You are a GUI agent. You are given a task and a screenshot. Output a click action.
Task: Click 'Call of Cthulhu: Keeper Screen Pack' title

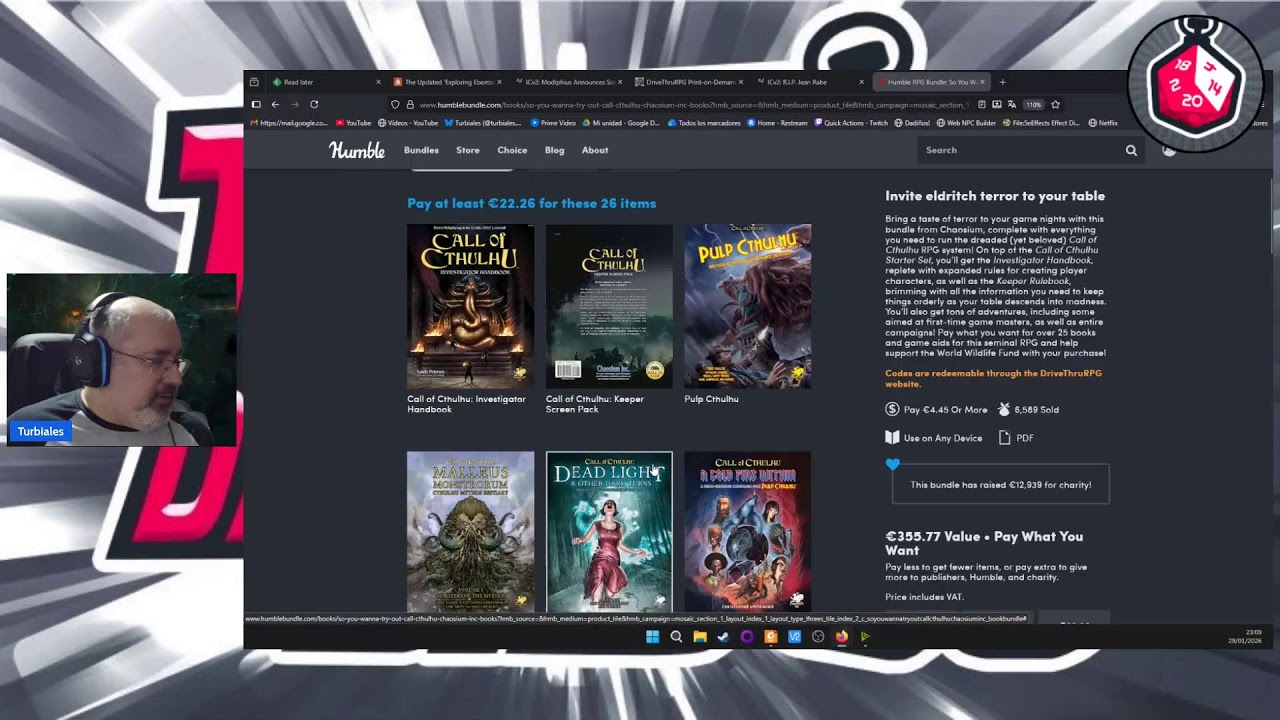(x=595, y=404)
